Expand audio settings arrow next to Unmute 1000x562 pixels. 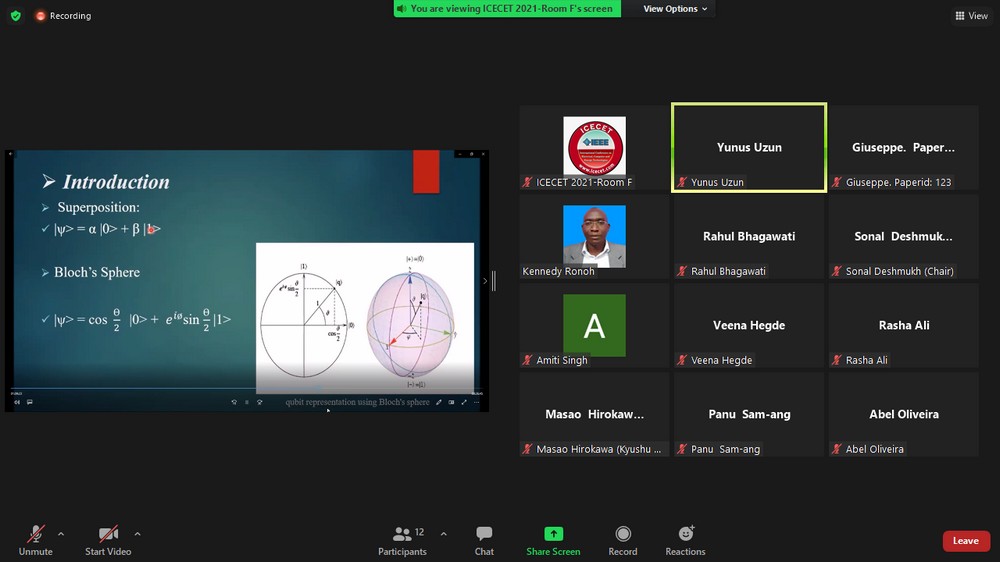61,533
